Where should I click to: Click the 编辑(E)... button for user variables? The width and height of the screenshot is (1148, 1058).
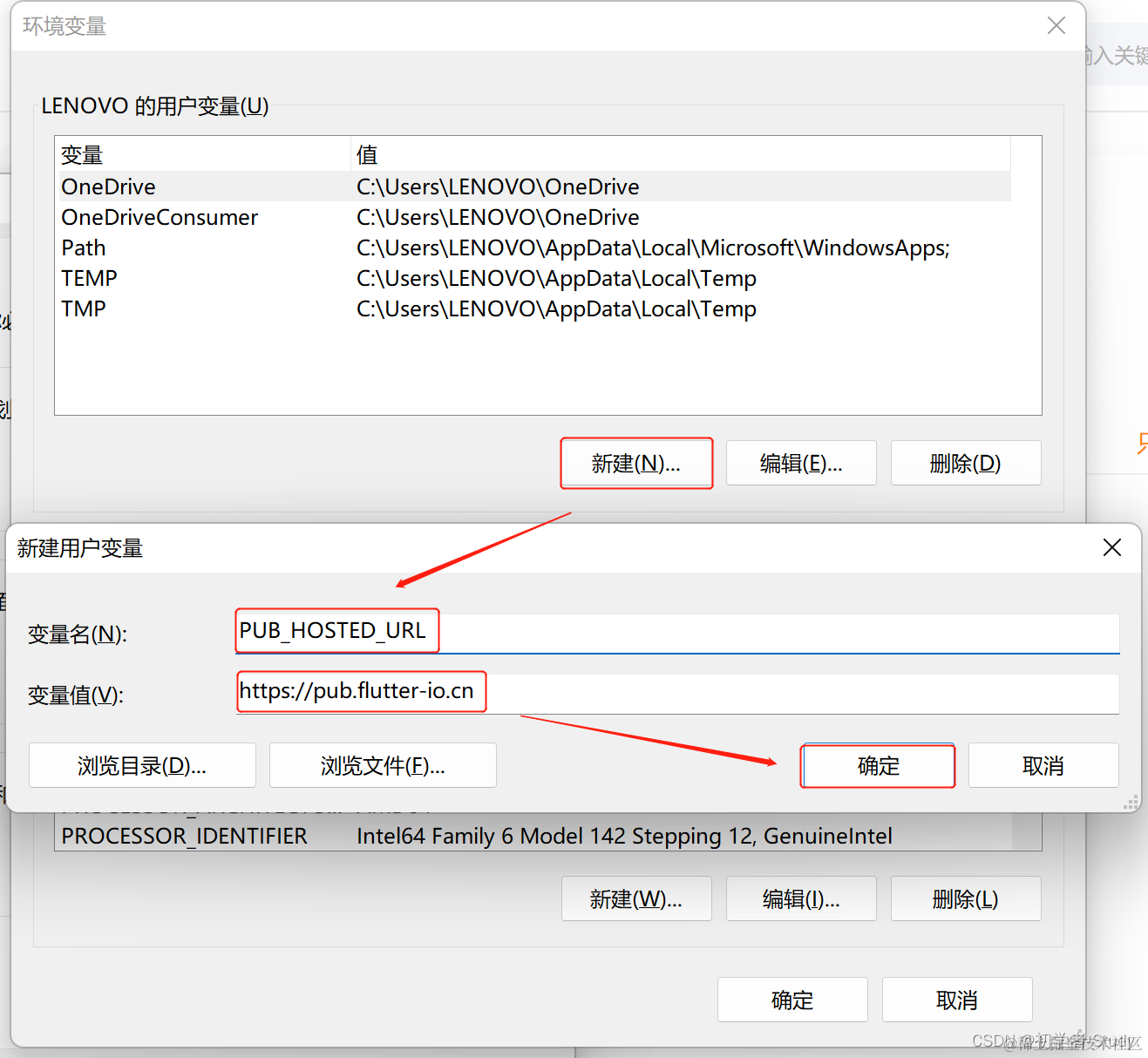click(801, 463)
